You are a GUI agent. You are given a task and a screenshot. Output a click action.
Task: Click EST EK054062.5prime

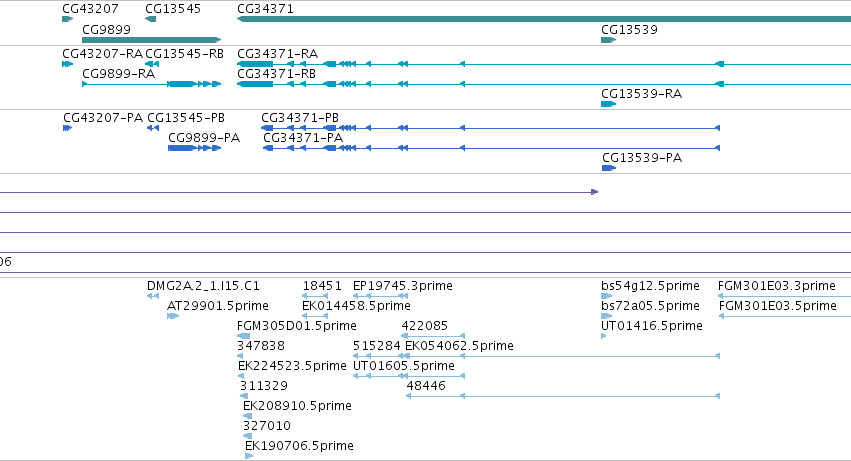pyautogui.click(x=459, y=346)
